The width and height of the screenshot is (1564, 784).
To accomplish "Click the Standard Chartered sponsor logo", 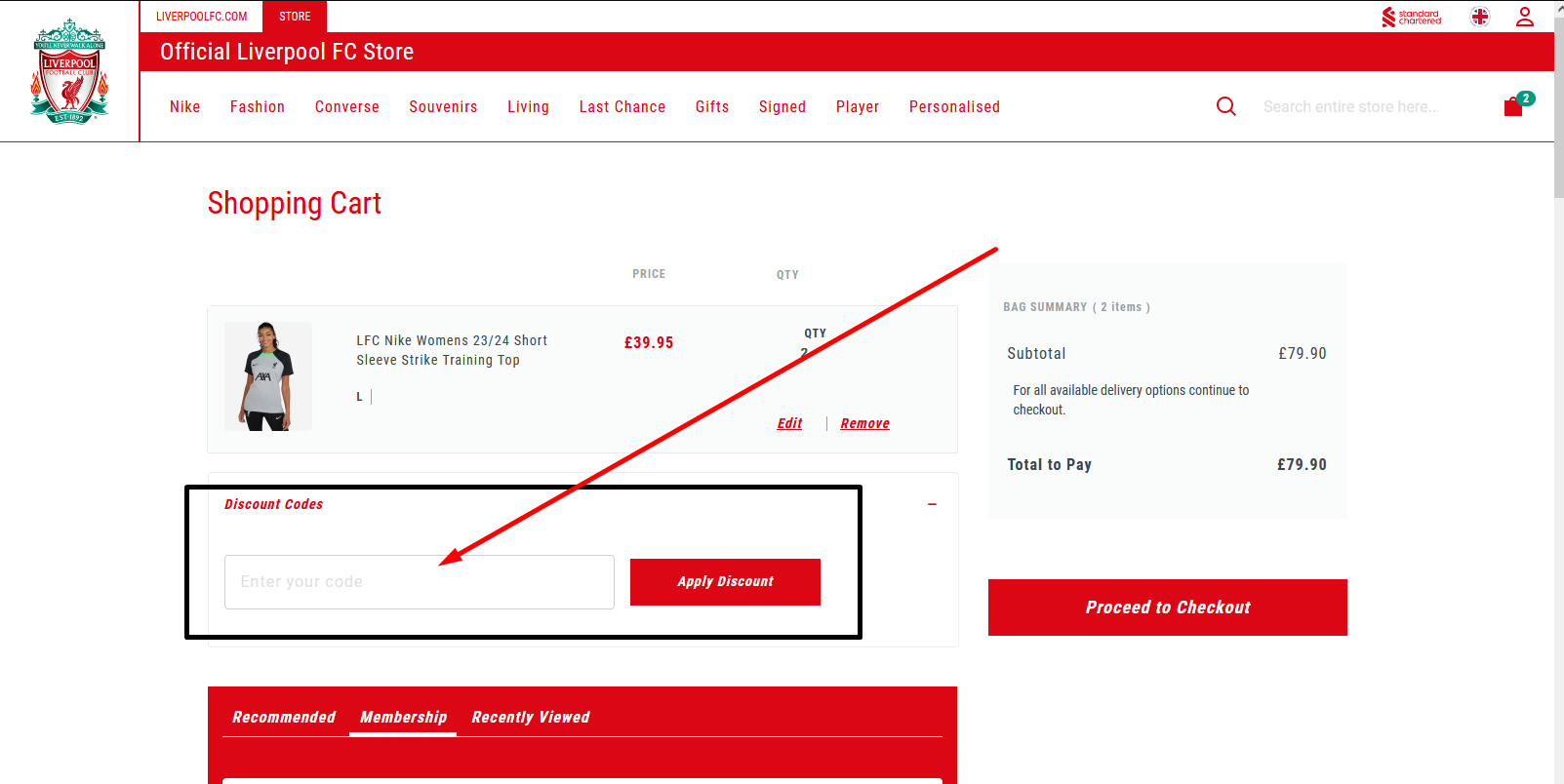I will [1411, 17].
